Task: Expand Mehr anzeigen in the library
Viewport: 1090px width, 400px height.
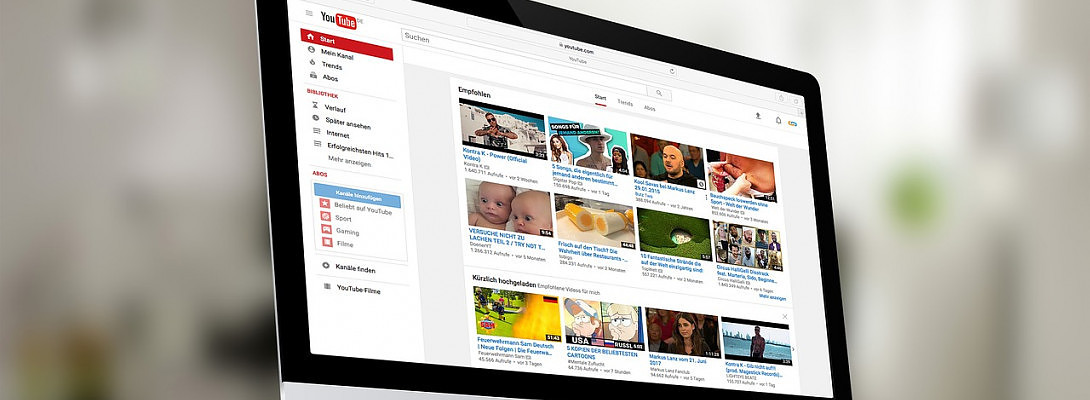Action: pyautogui.click(x=349, y=162)
